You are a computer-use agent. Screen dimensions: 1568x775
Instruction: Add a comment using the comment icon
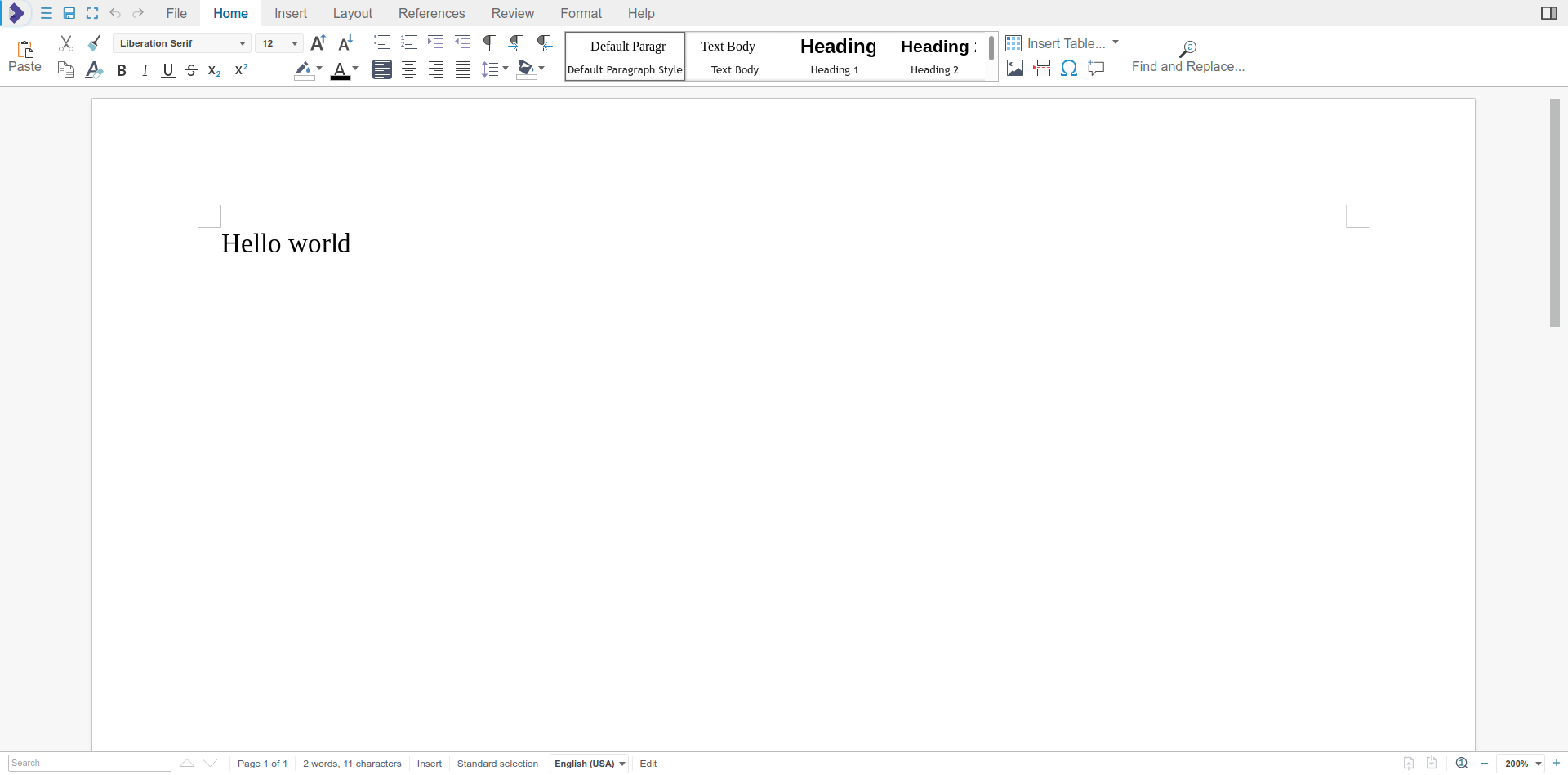pyautogui.click(x=1097, y=69)
